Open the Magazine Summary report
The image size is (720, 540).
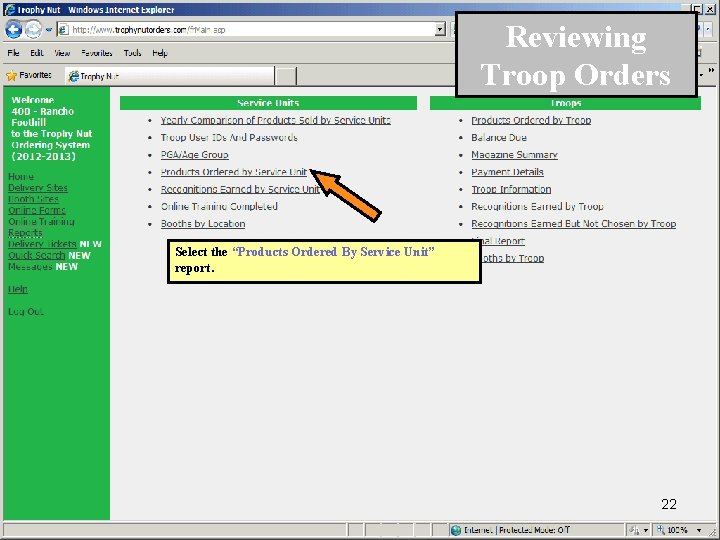click(x=515, y=155)
